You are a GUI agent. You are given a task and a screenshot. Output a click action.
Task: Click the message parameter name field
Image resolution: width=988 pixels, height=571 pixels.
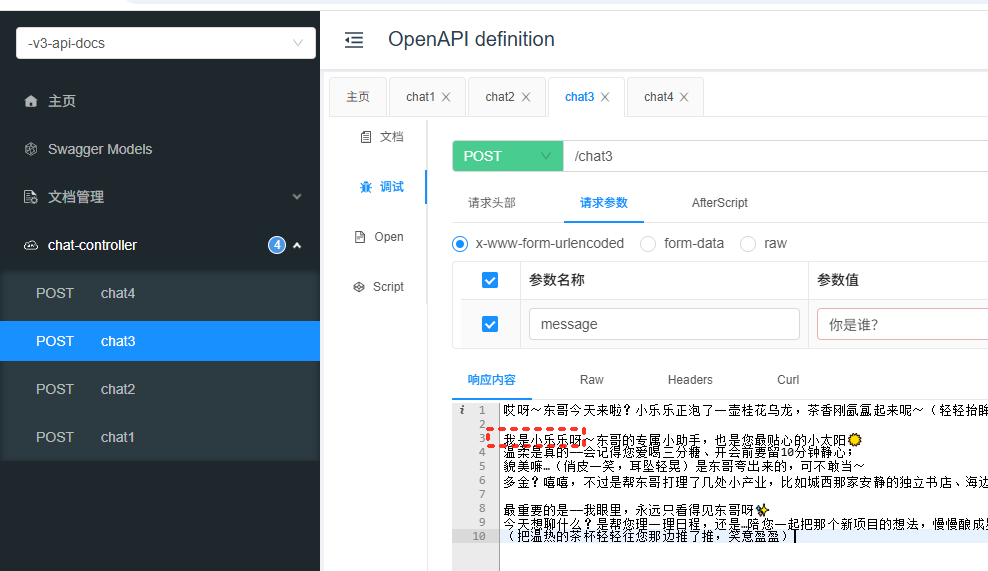(664, 324)
